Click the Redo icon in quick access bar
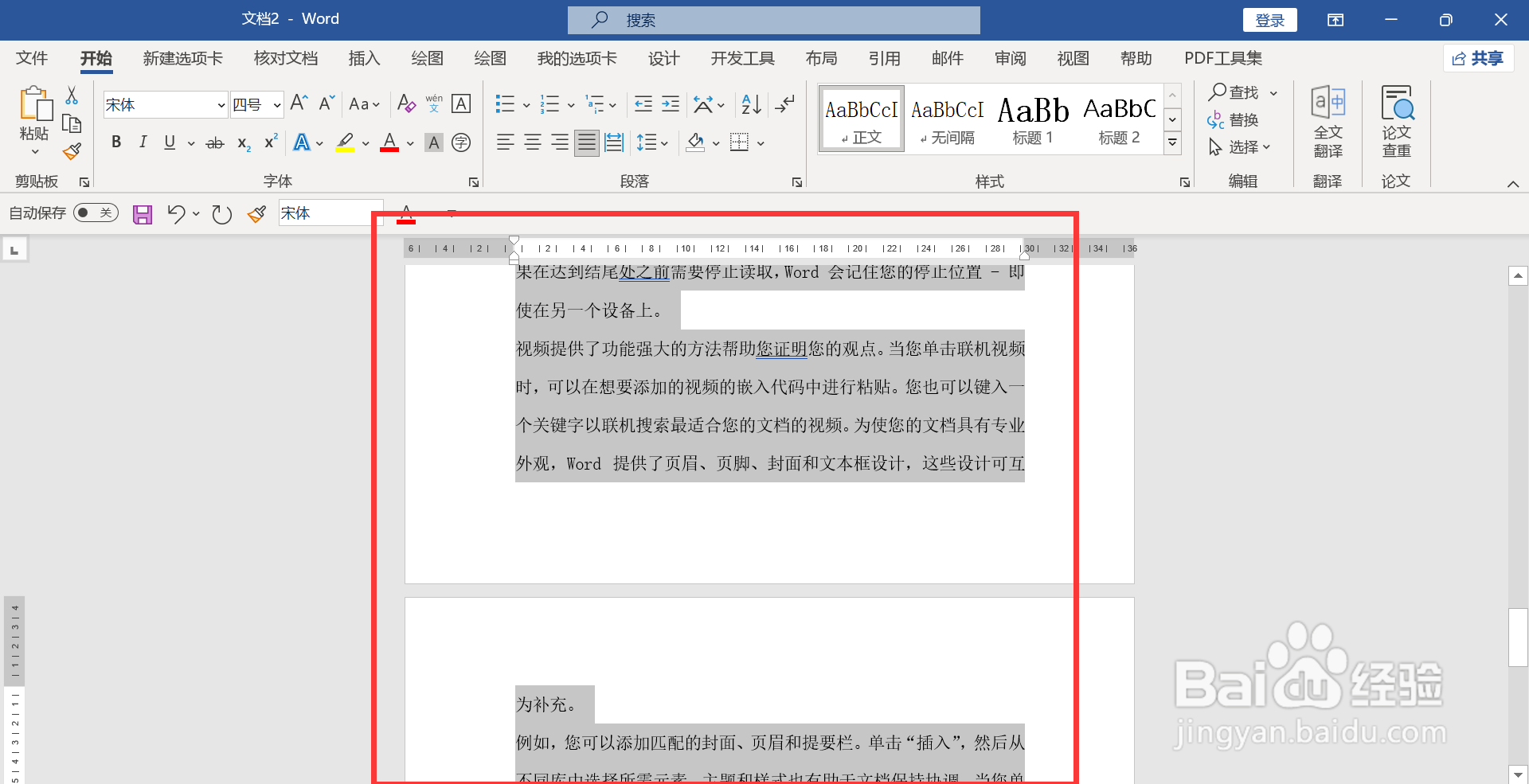The image size is (1529, 784). pyautogui.click(x=222, y=214)
